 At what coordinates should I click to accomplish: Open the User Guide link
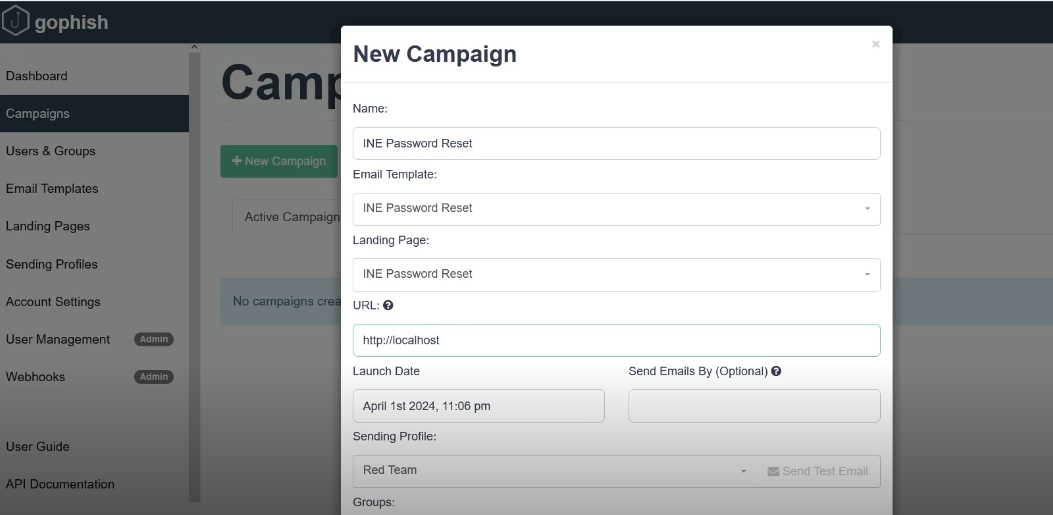click(x=38, y=447)
